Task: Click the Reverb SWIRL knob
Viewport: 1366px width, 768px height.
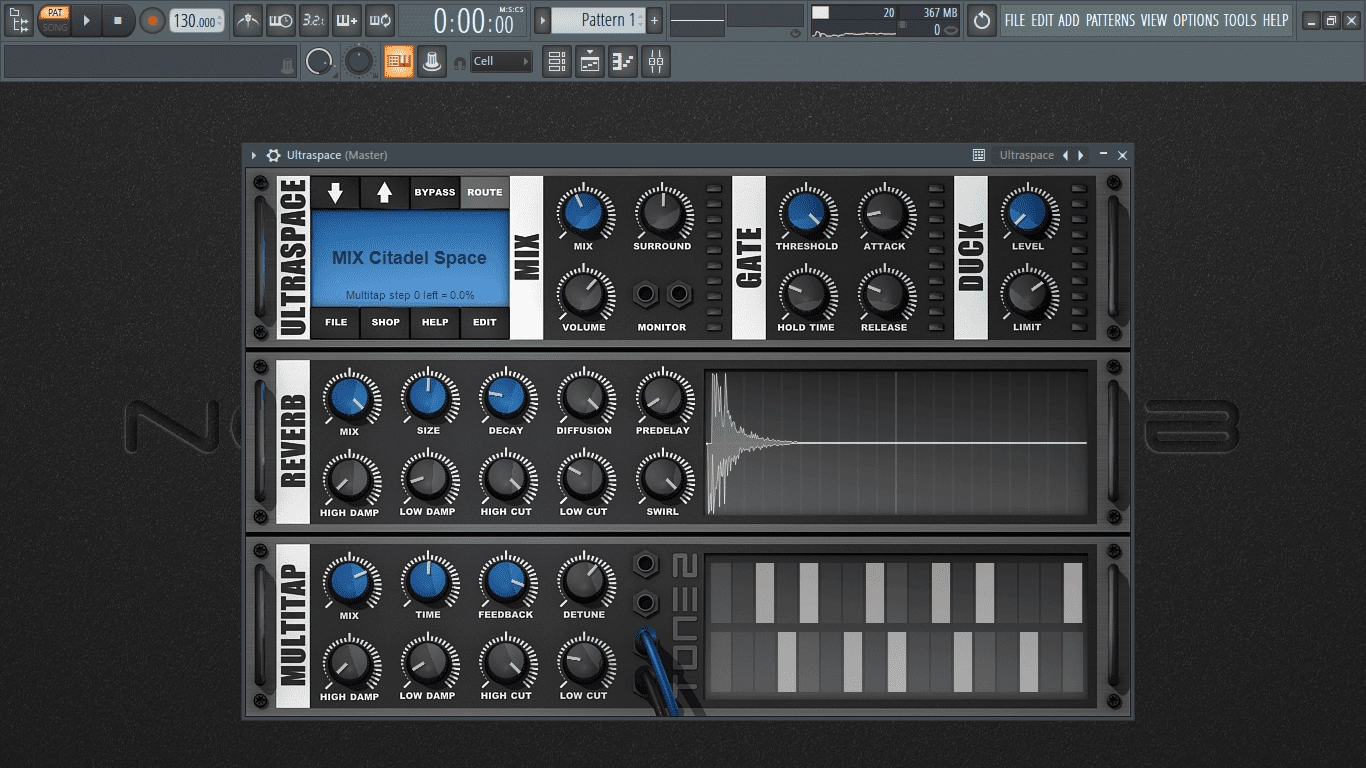Action: (x=662, y=479)
